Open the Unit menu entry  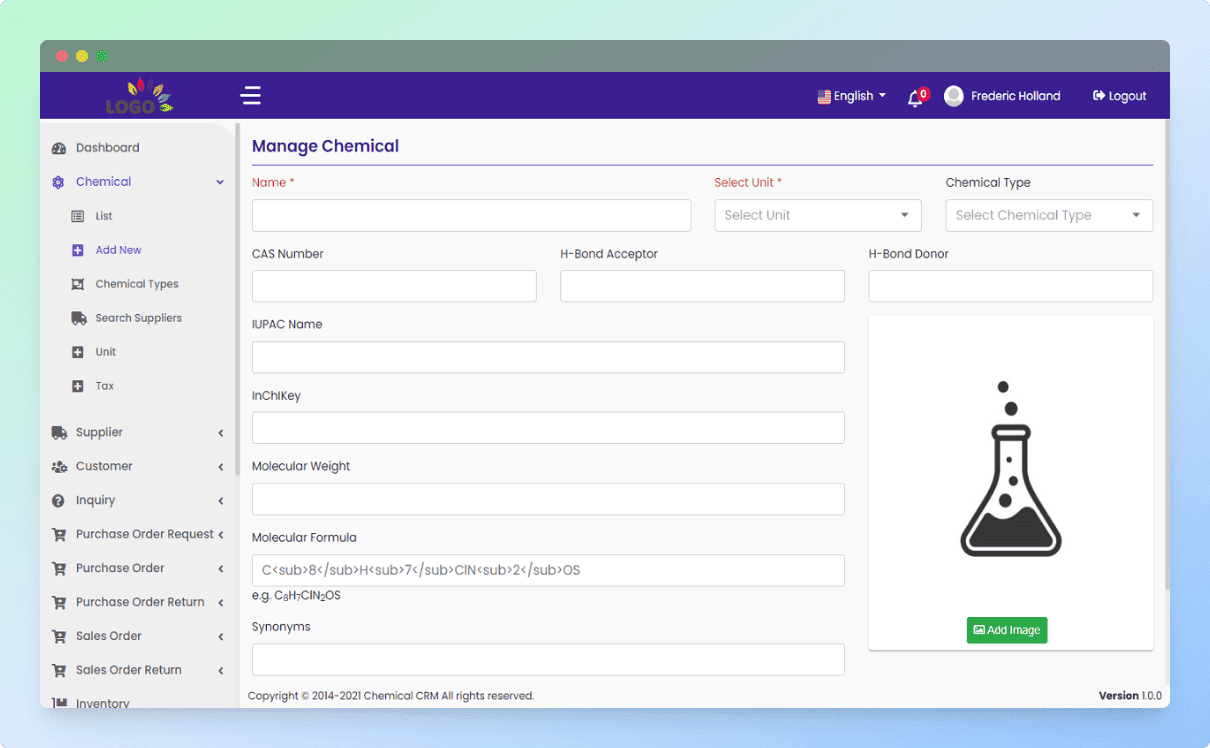[106, 352]
